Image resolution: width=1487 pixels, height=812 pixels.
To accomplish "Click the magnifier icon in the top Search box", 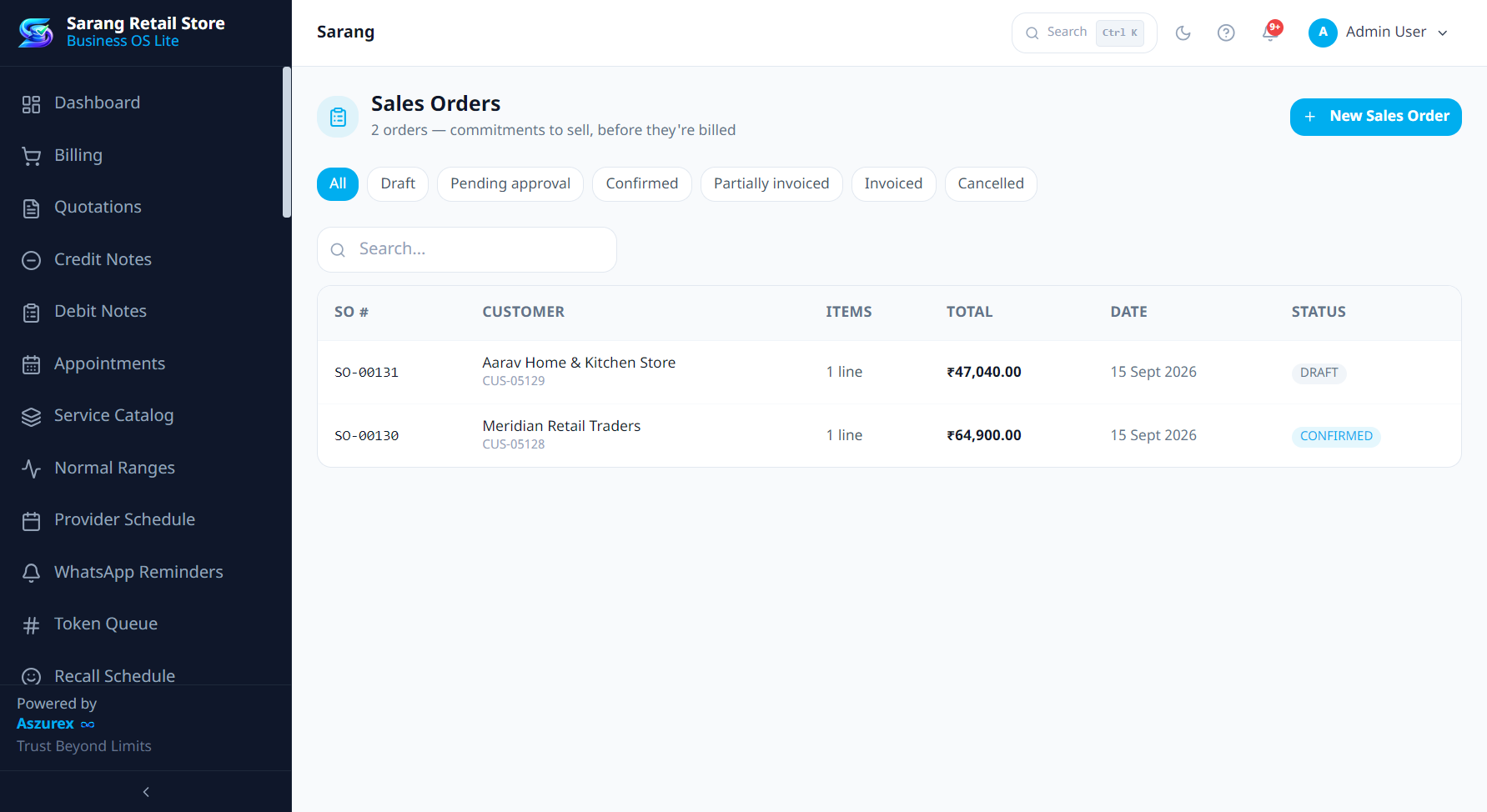I will pyautogui.click(x=1032, y=33).
